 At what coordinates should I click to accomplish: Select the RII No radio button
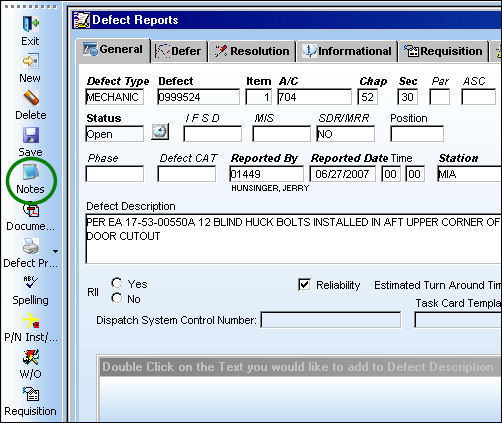(117, 298)
